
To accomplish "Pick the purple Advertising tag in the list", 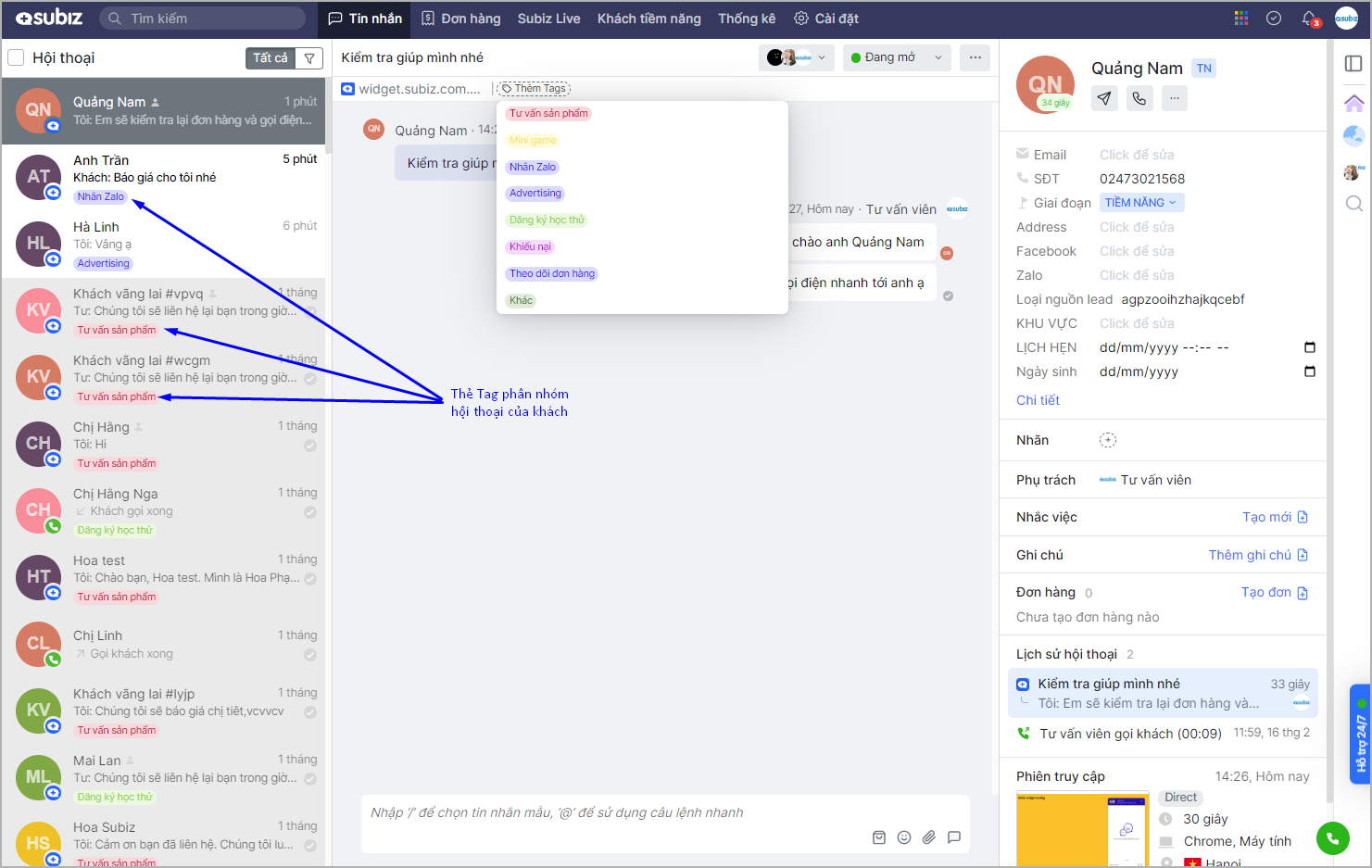I will tap(535, 194).
